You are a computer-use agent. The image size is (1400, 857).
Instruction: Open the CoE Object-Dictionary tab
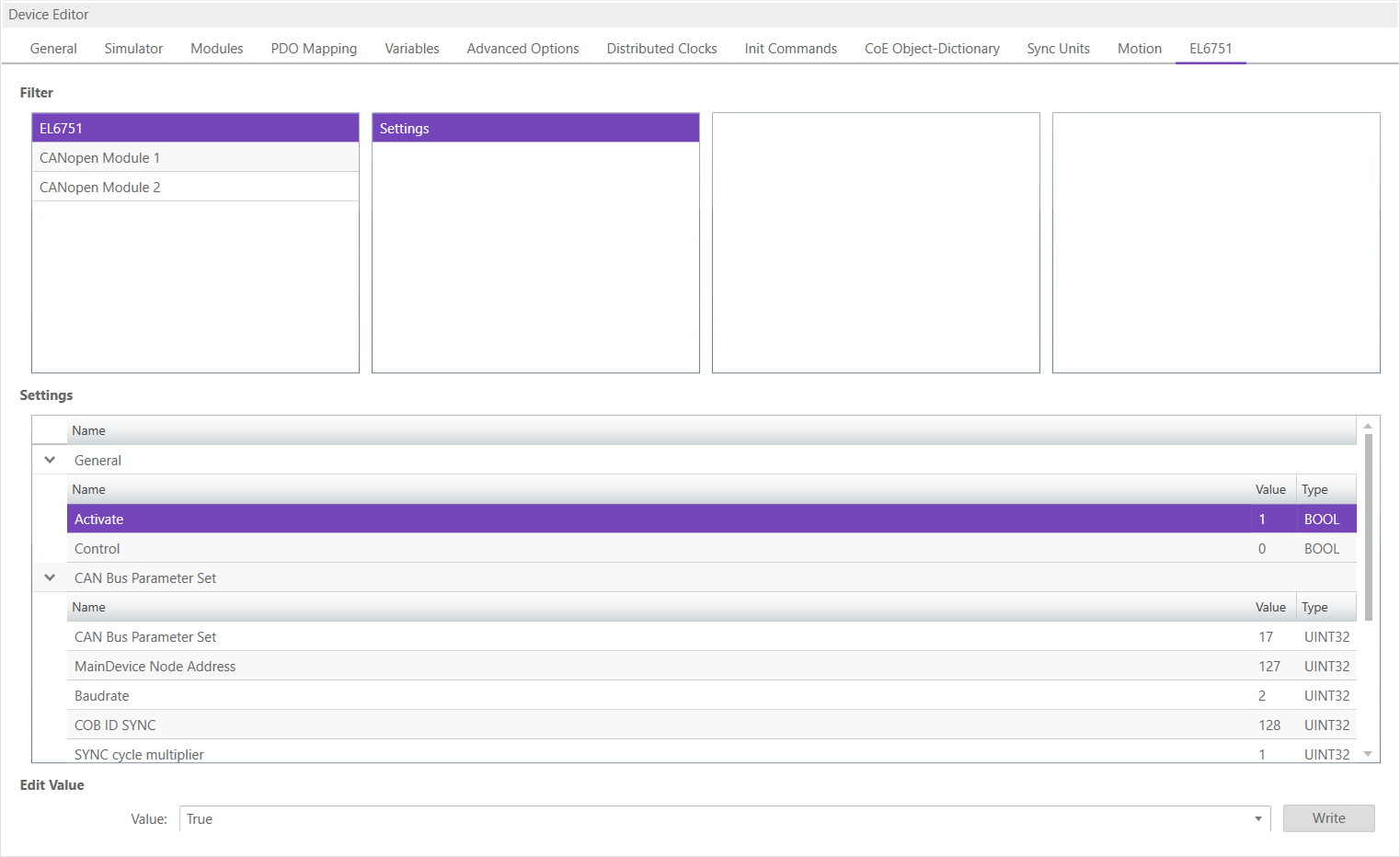pyautogui.click(x=931, y=49)
